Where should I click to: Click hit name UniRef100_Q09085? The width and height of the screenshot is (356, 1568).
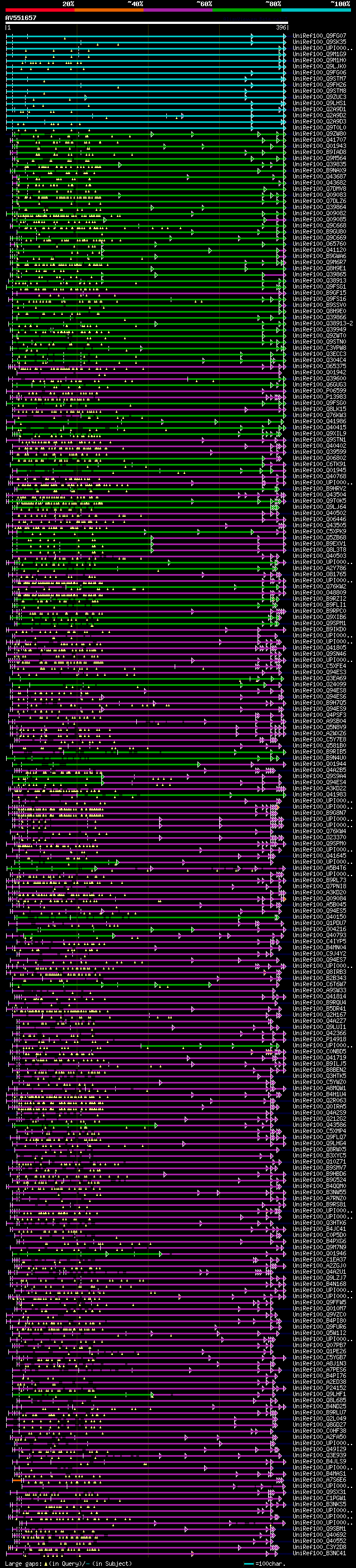coord(319,219)
